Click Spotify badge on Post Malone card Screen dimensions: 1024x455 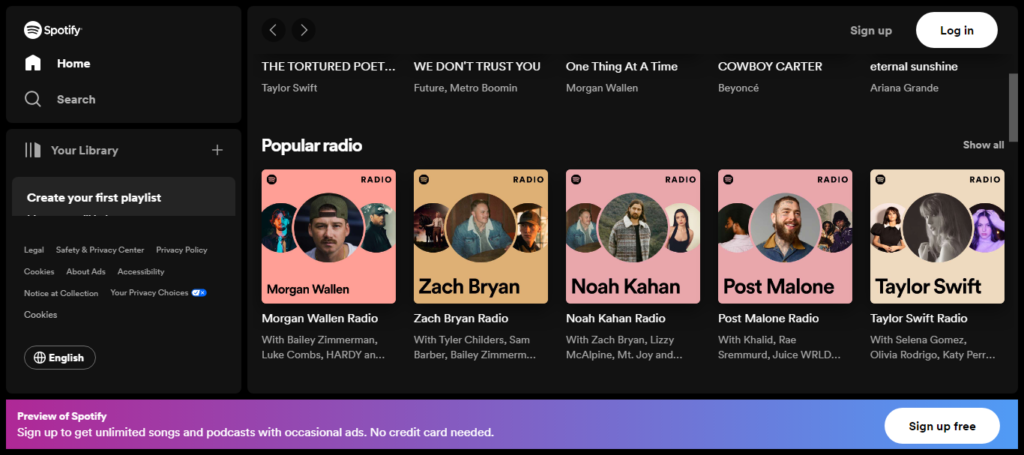tap(729, 180)
